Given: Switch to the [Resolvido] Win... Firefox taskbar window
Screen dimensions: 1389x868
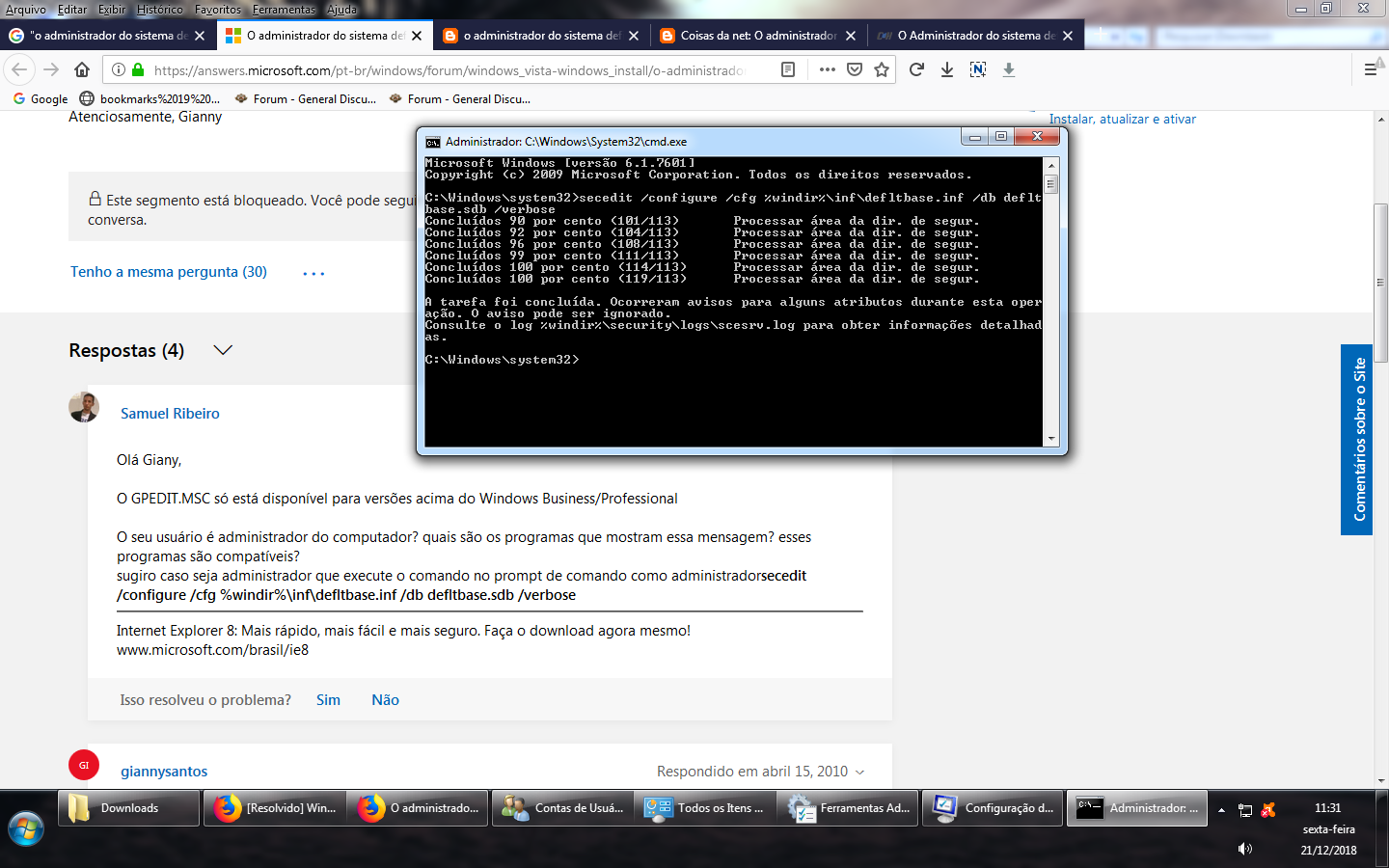Looking at the screenshot, I should [275, 808].
